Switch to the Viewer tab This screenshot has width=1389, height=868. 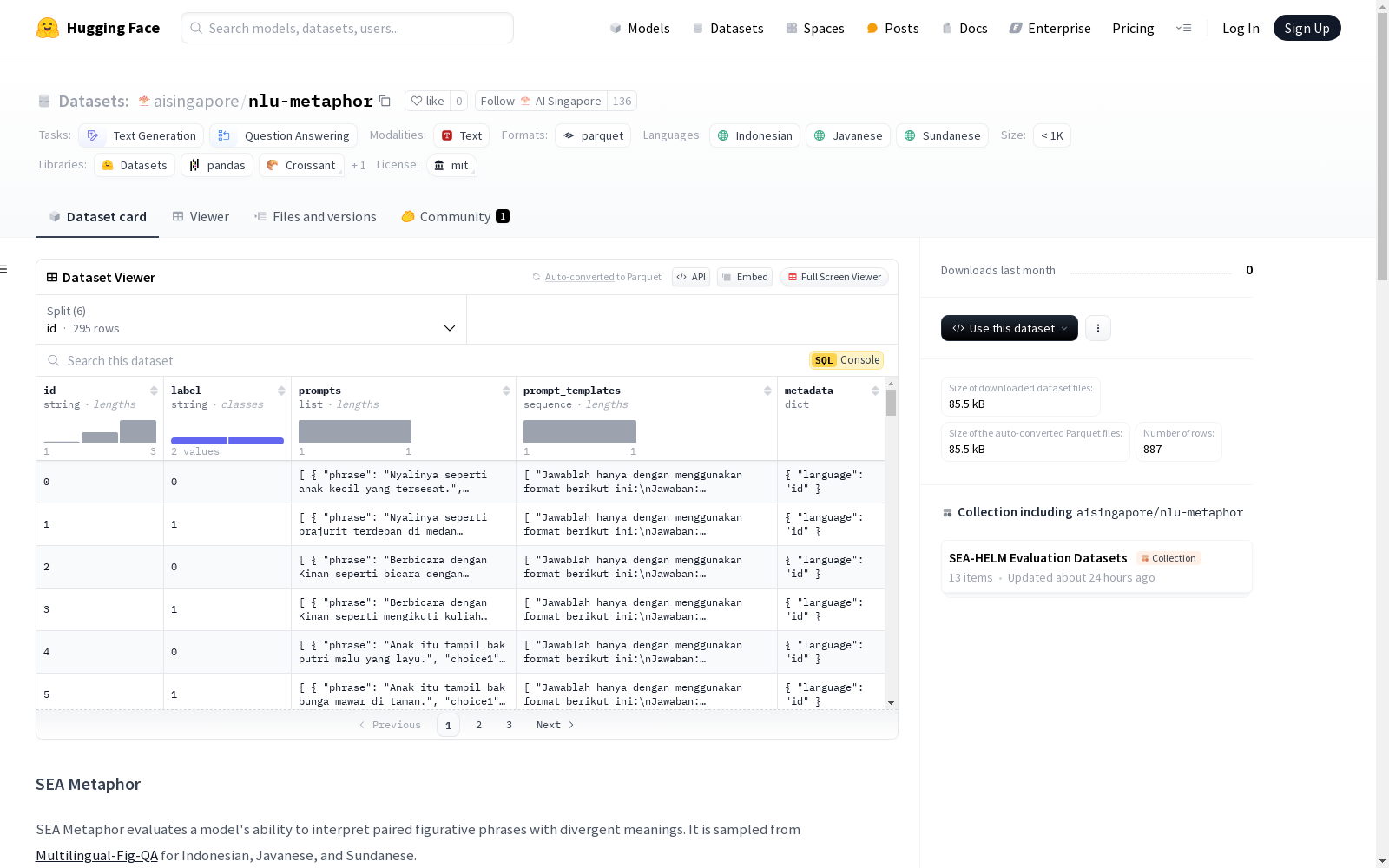pos(201,217)
